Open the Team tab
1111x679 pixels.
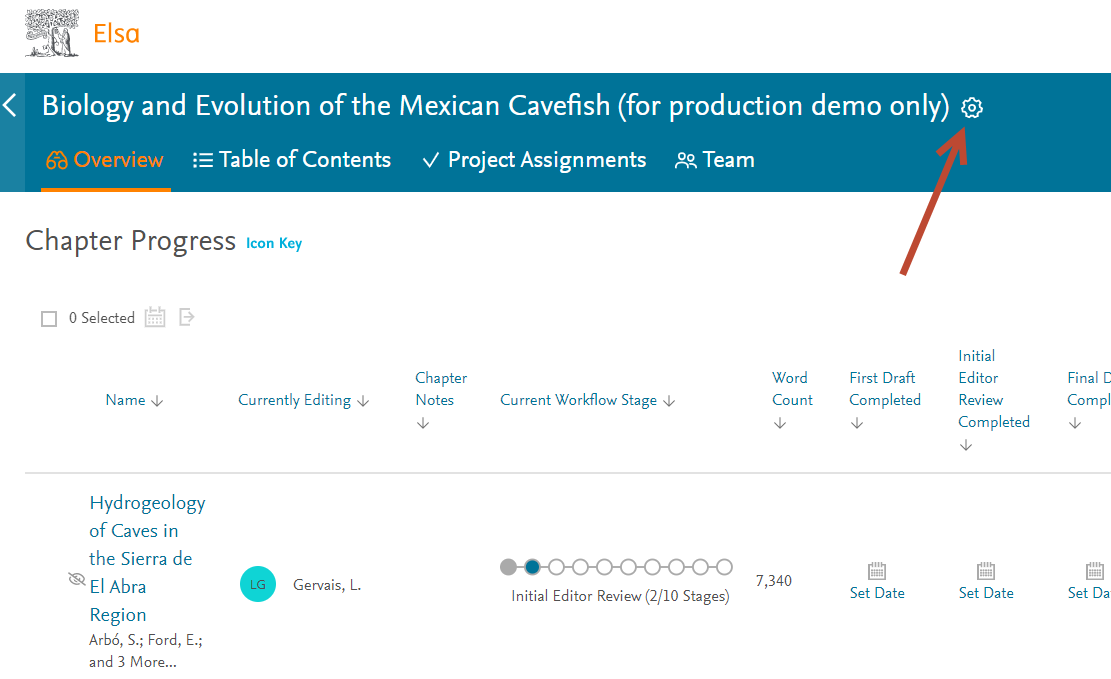pos(715,160)
